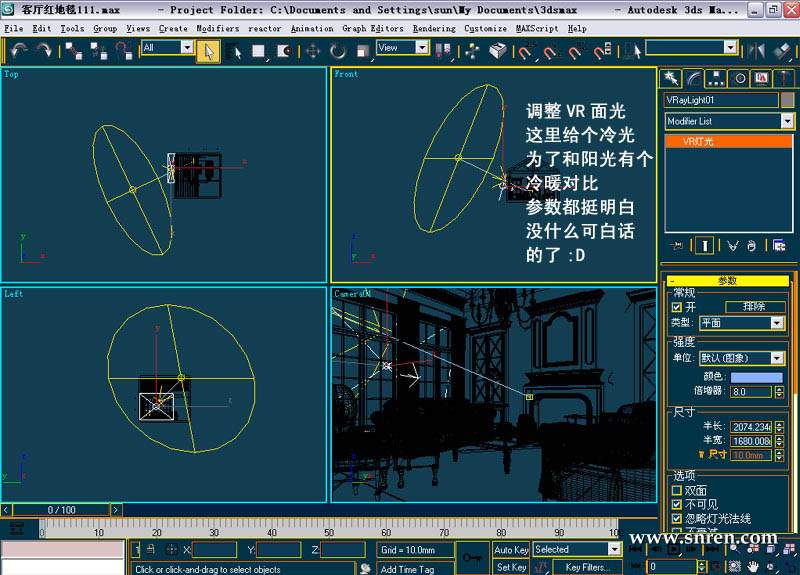
Task: Toggle the Percent Snap magnet icon
Action: coord(574,51)
